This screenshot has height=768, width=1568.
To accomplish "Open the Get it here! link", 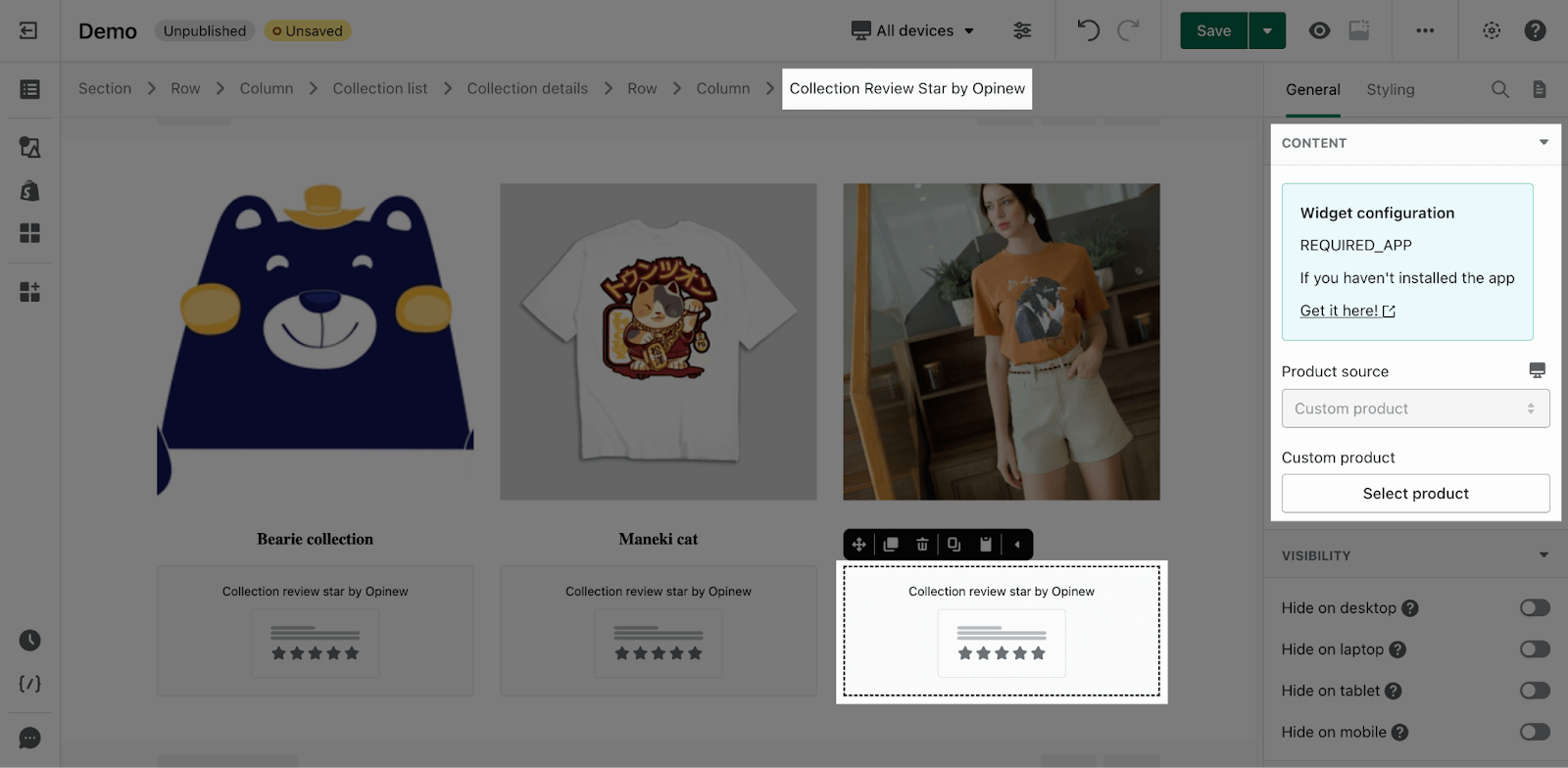I will click(x=1347, y=311).
